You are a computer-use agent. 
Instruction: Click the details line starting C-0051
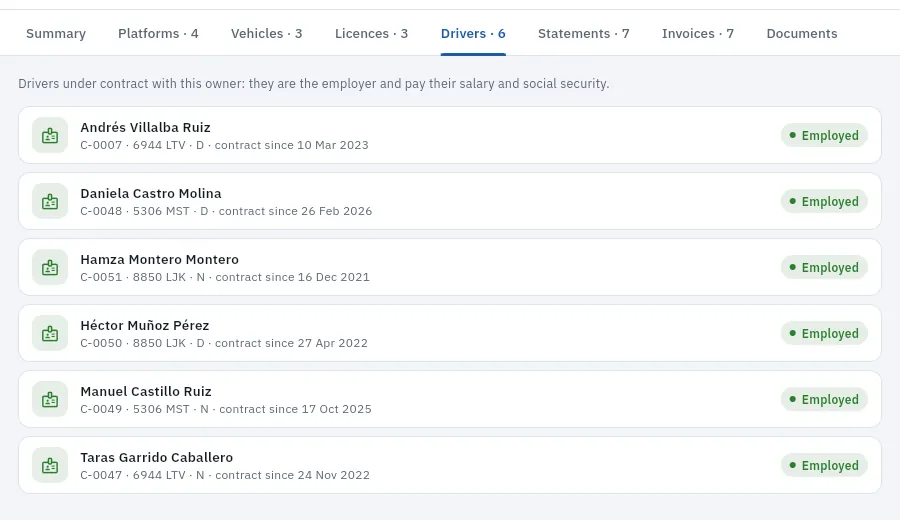point(225,277)
